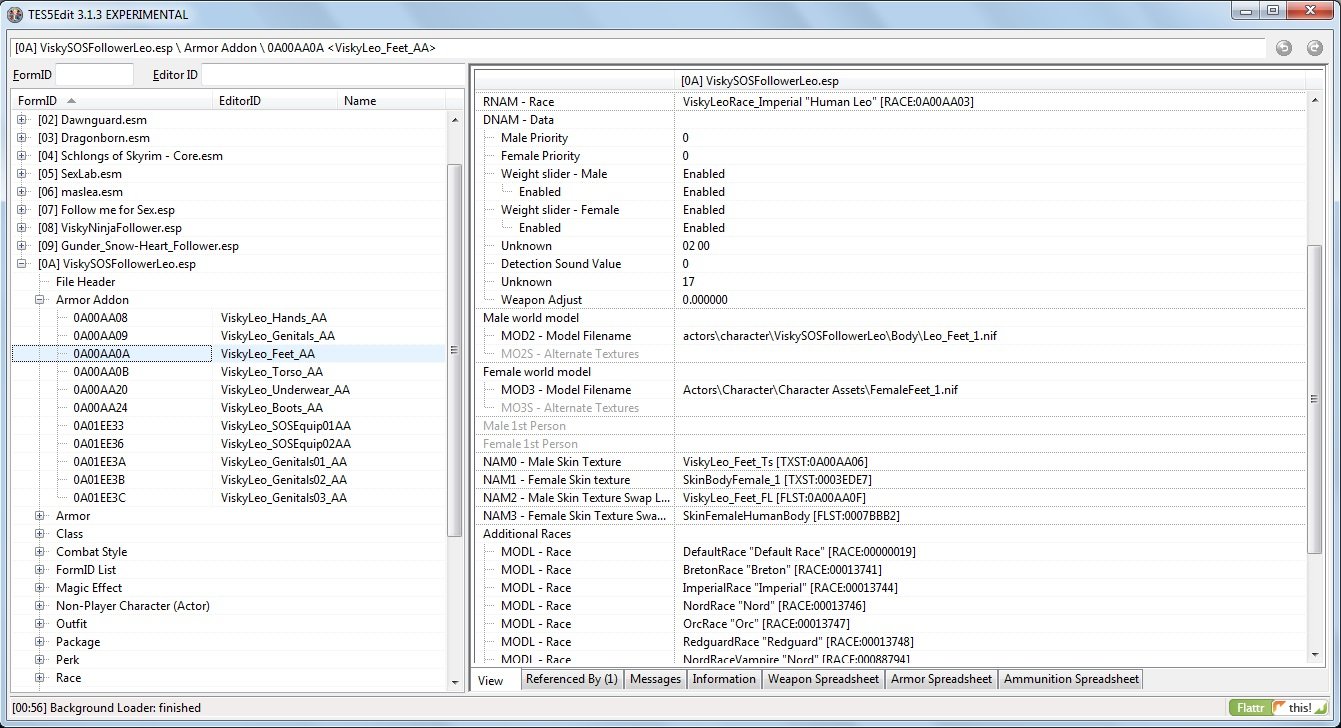Select record ViskyLeo_SOSEquip02AA
The width and height of the screenshot is (1341, 728).
285,444
